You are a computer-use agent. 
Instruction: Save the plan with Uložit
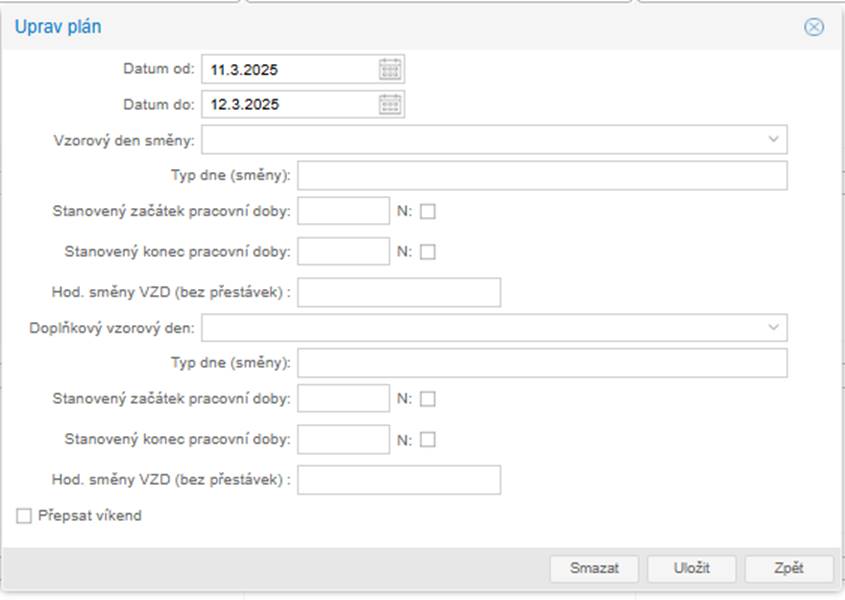click(x=691, y=568)
